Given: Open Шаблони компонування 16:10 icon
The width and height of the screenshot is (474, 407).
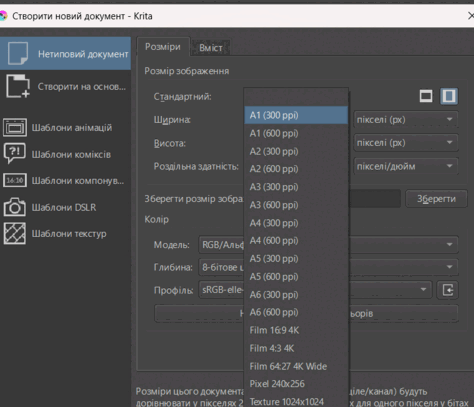Looking at the screenshot, I should click(15, 180).
